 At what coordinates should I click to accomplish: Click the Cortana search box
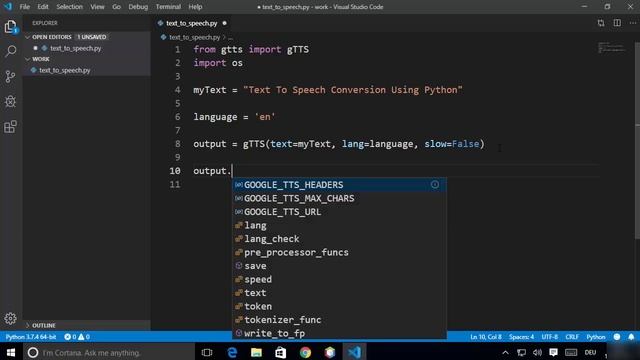coord(109,352)
